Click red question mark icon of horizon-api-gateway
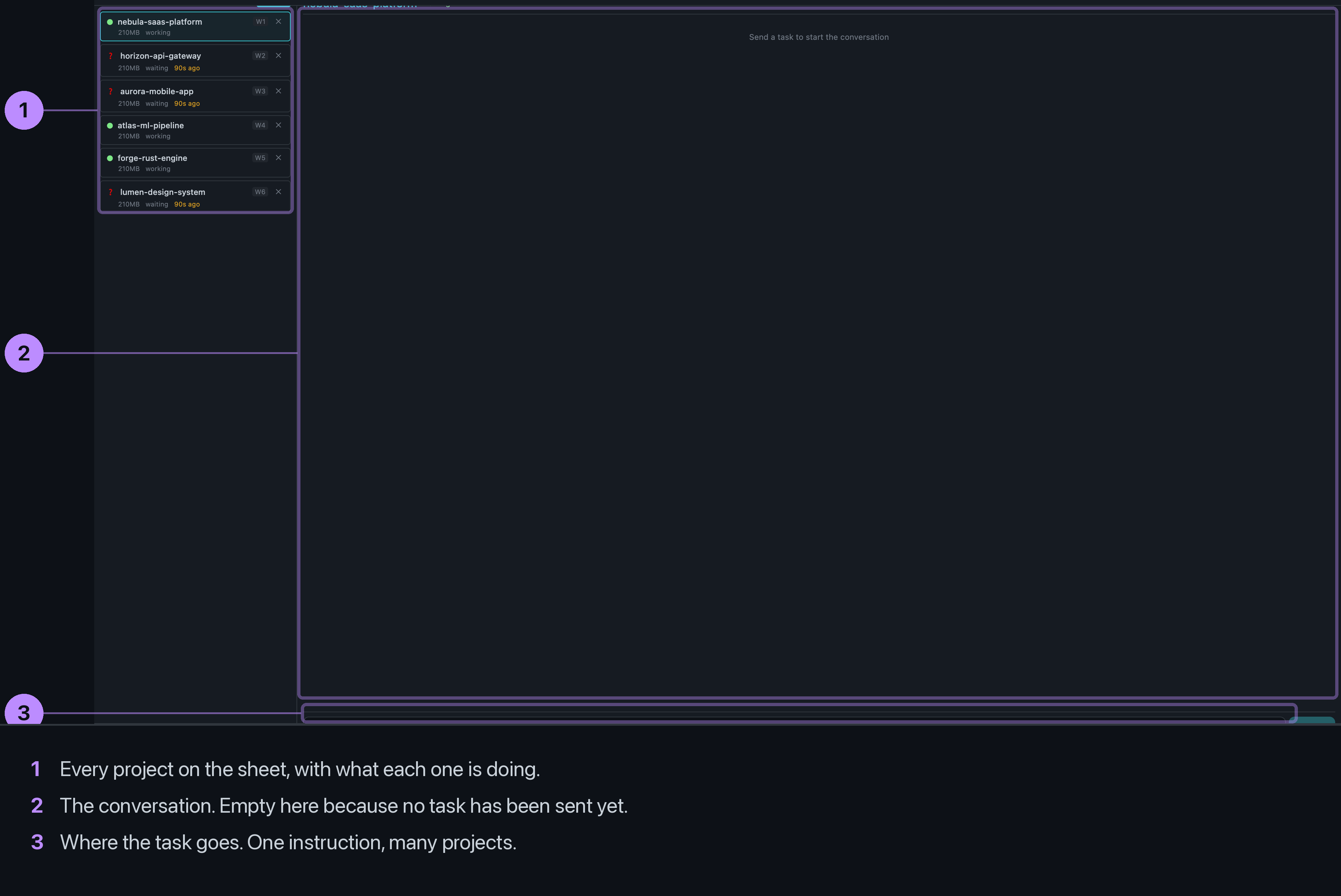 coord(110,56)
